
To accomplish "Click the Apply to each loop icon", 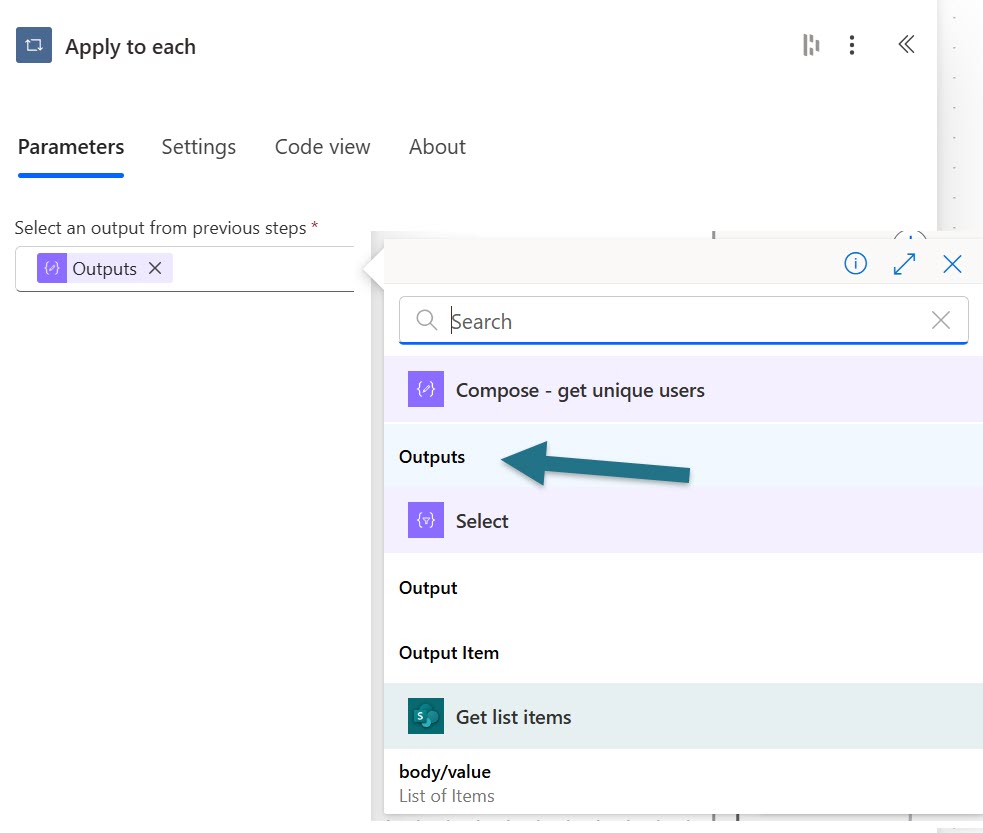I will tap(34, 46).
